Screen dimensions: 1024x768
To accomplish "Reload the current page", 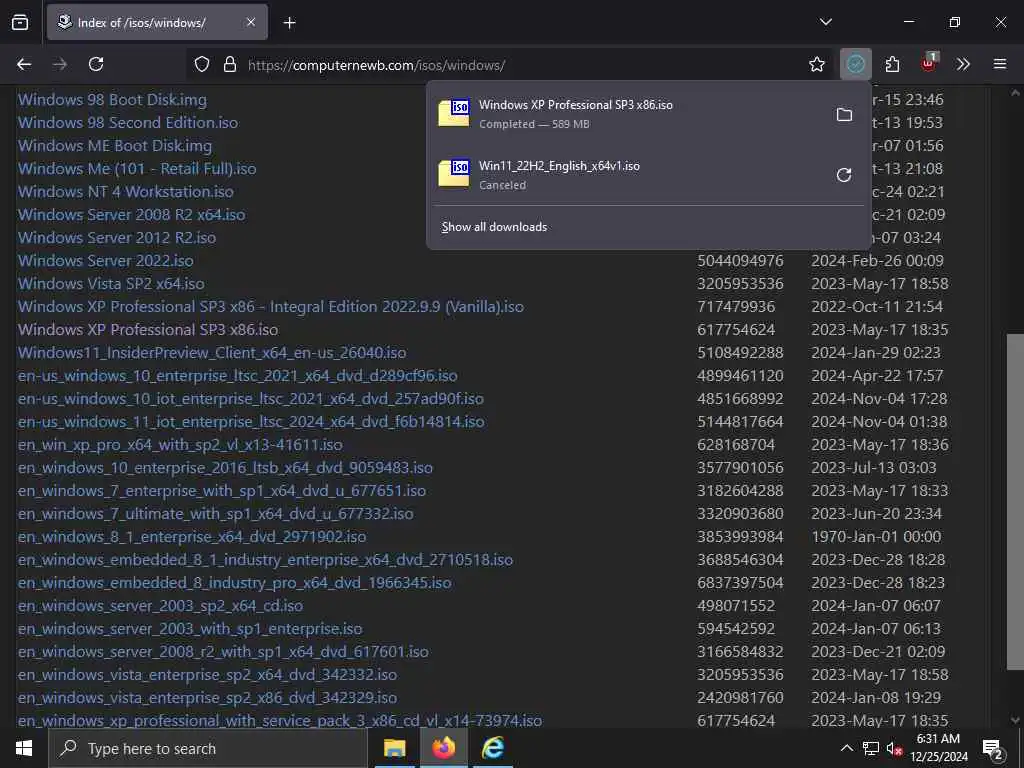I will [x=96, y=64].
